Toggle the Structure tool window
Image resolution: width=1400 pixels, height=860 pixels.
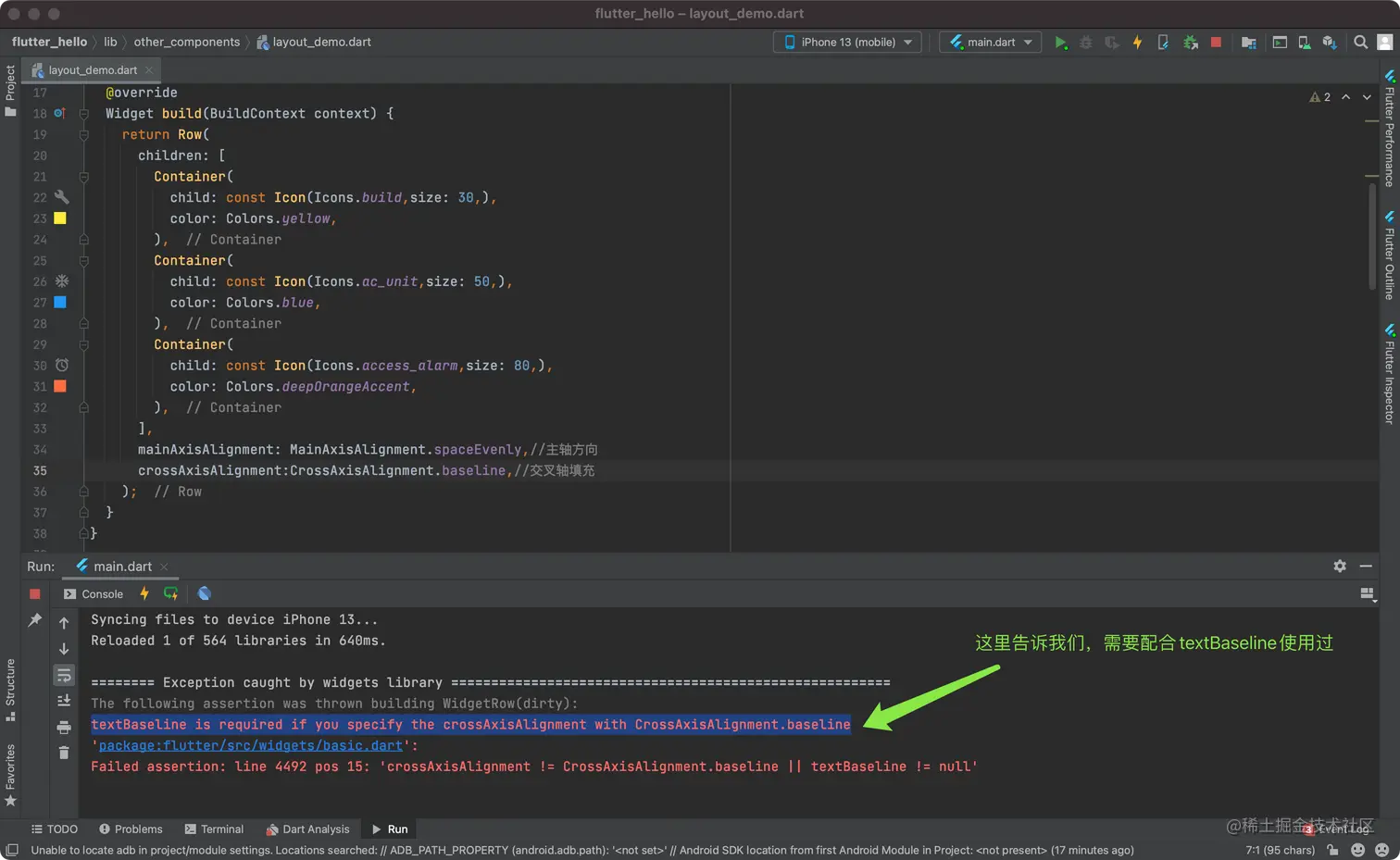tap(10, 690)
